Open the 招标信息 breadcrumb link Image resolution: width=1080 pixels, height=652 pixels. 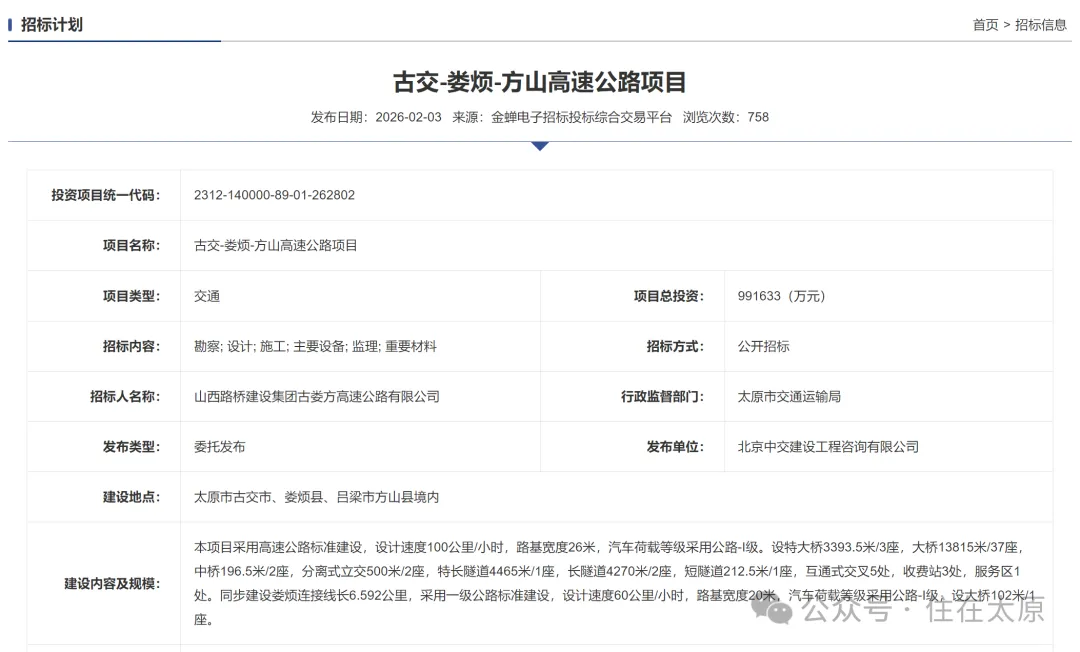tap(1040, 25)
